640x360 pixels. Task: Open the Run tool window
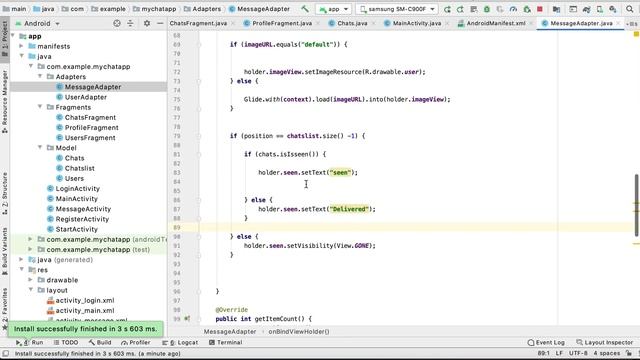pyautogui.click(x=29, y=342)
